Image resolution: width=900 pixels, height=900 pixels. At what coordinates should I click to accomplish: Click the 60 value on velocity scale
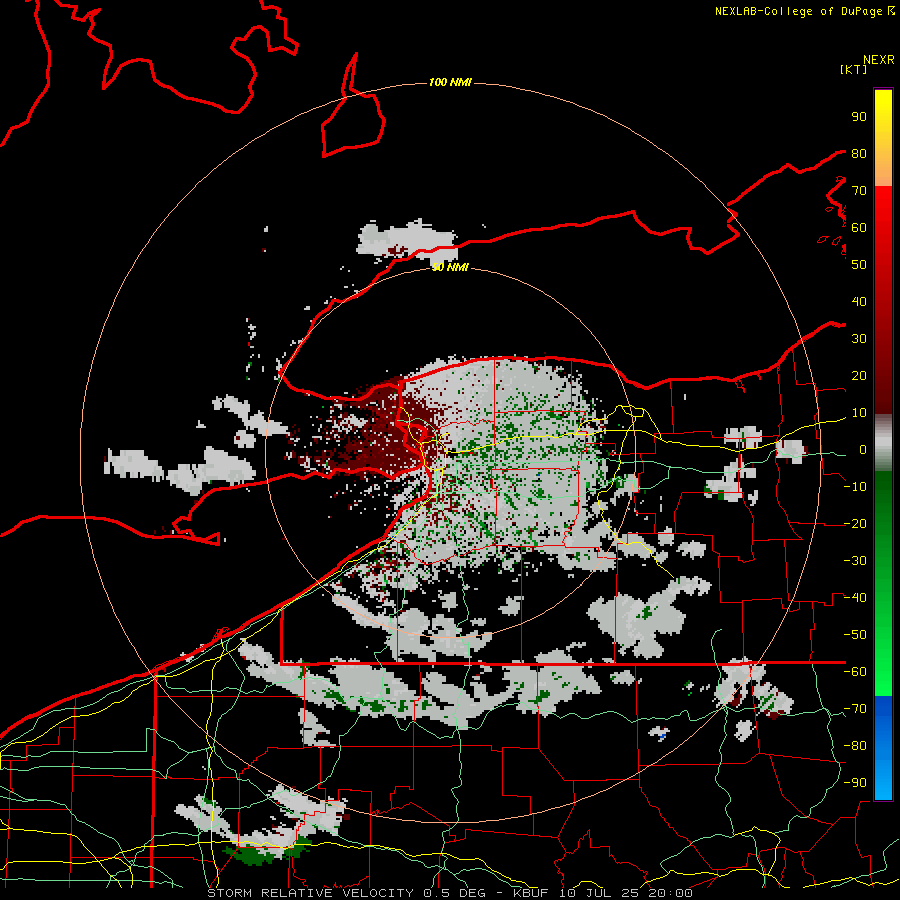point(859,227)
